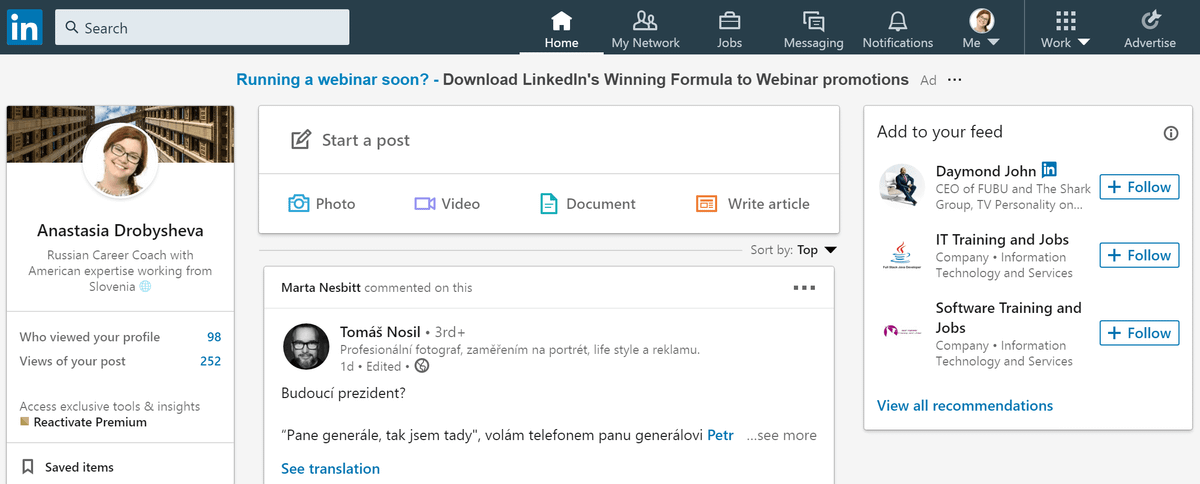Open the Add to your feed info icon
The width and height of the screenshot is (1200, 484).
pyautogui.click(x=1171, y=133)
